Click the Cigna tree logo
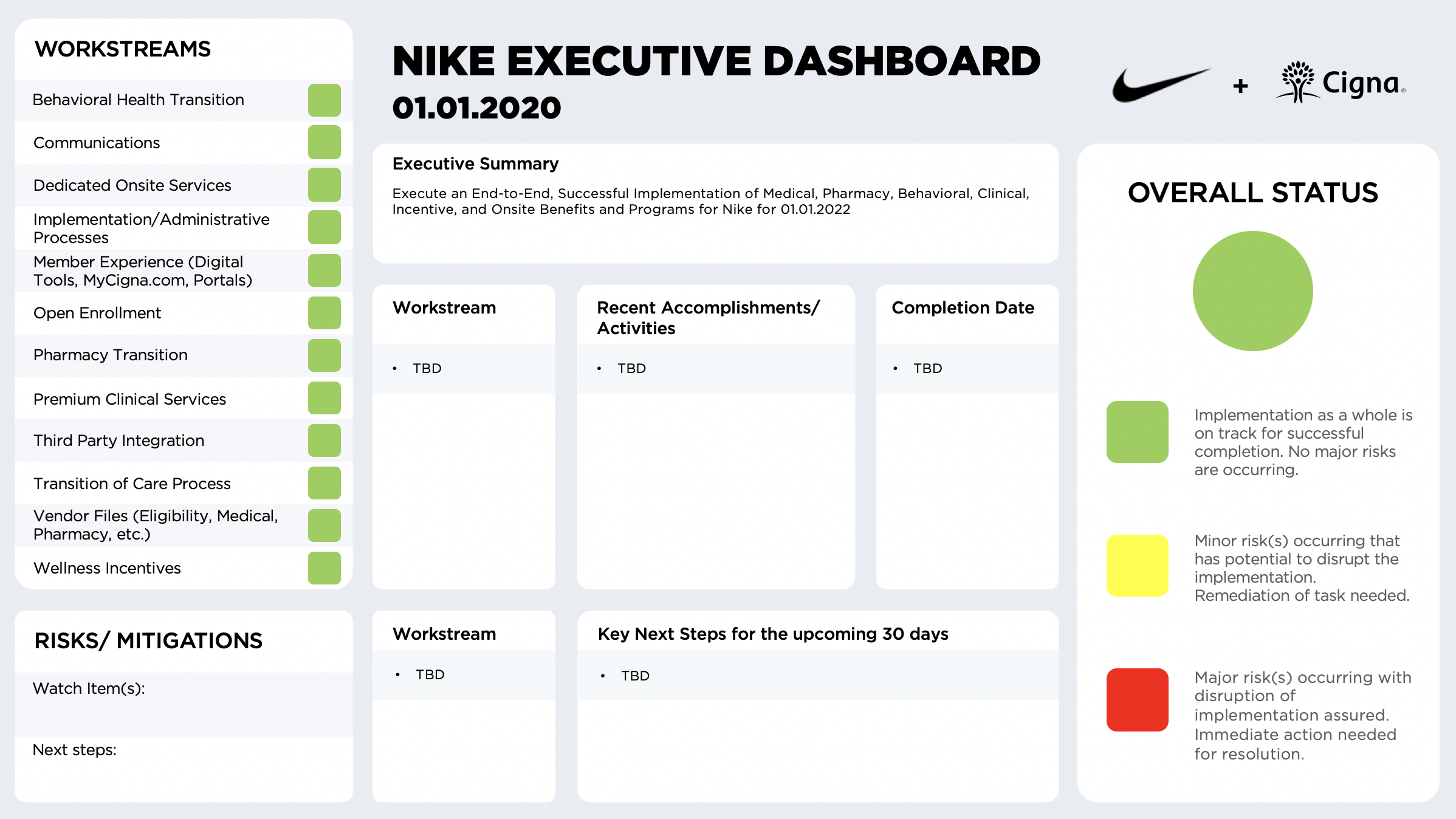This screenshot has width=1456, height=819. [1298, 83]
